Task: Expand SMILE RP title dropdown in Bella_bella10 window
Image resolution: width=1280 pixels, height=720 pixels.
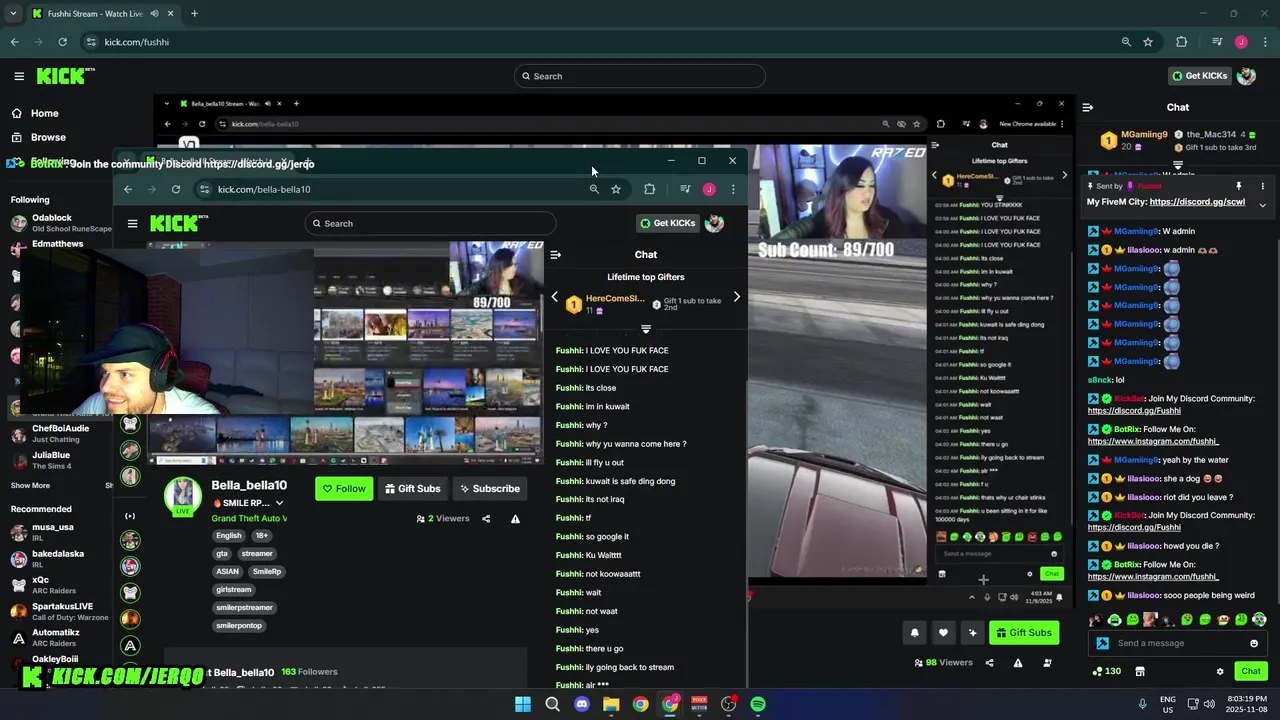Action: (279, 503)
